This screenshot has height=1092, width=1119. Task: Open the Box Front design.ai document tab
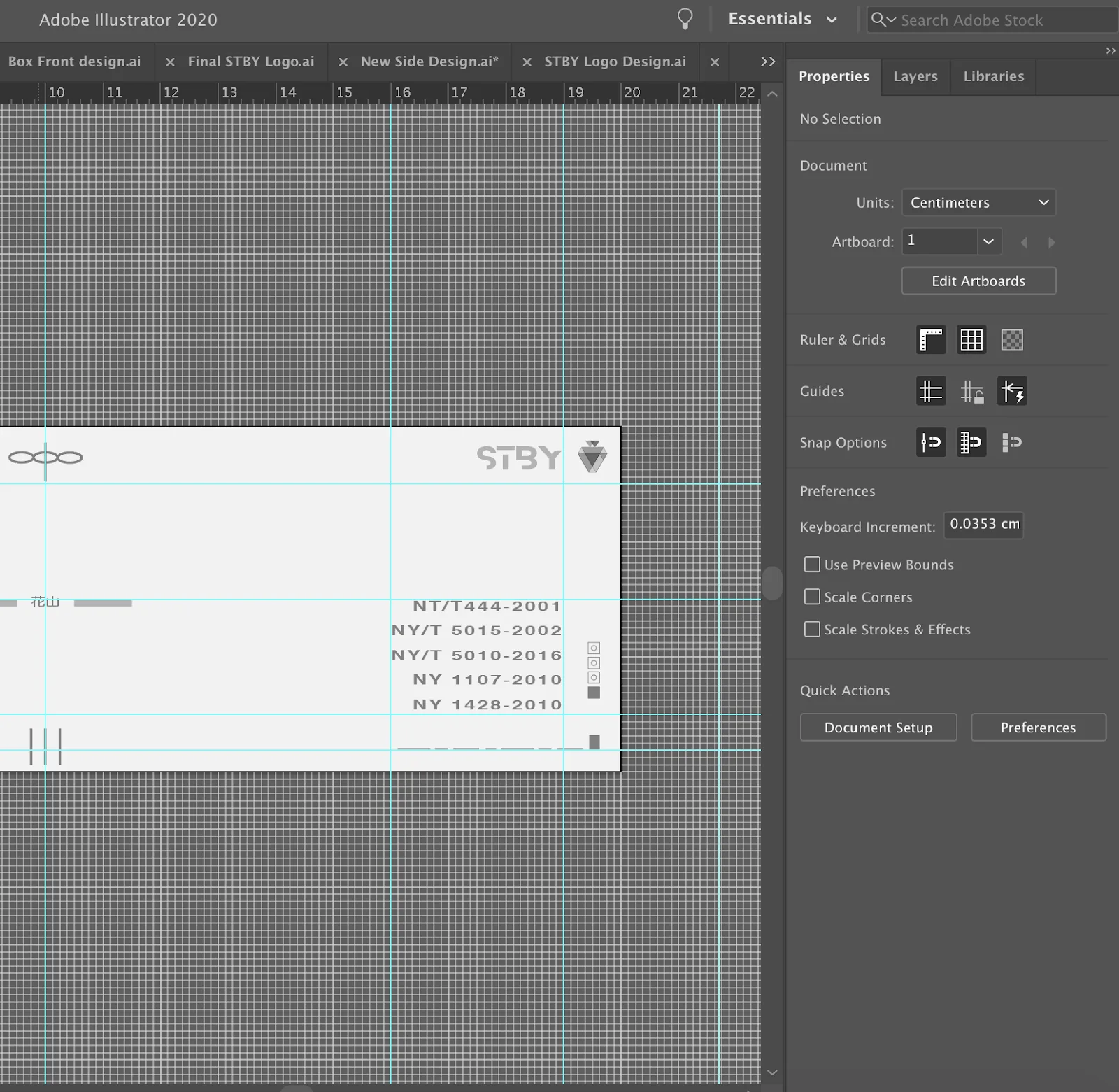coord(74,62)
